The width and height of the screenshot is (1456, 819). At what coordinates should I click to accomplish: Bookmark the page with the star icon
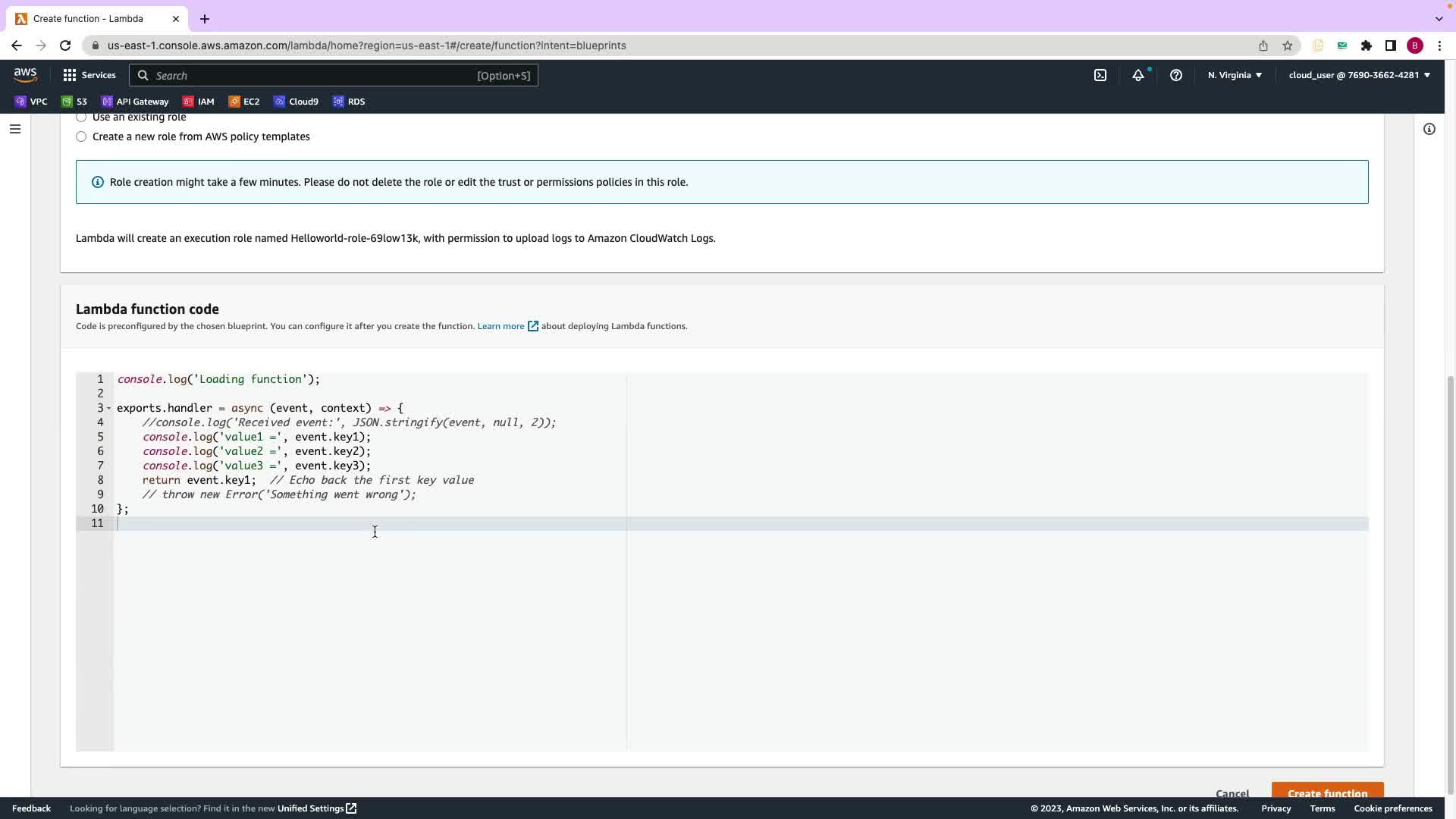[1288, 45]
